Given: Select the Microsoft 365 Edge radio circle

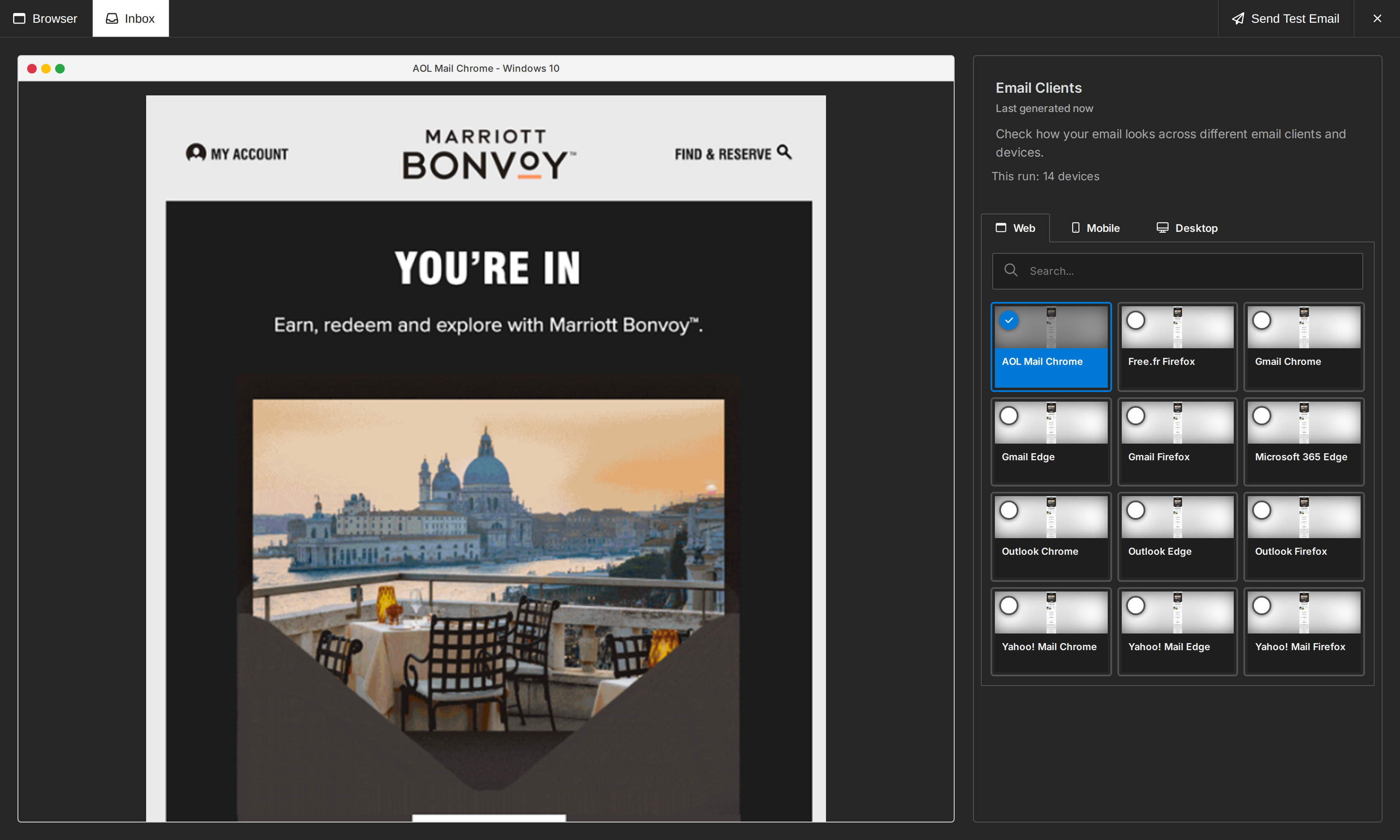Looking at the screenshot, I should click(1262, 416).
